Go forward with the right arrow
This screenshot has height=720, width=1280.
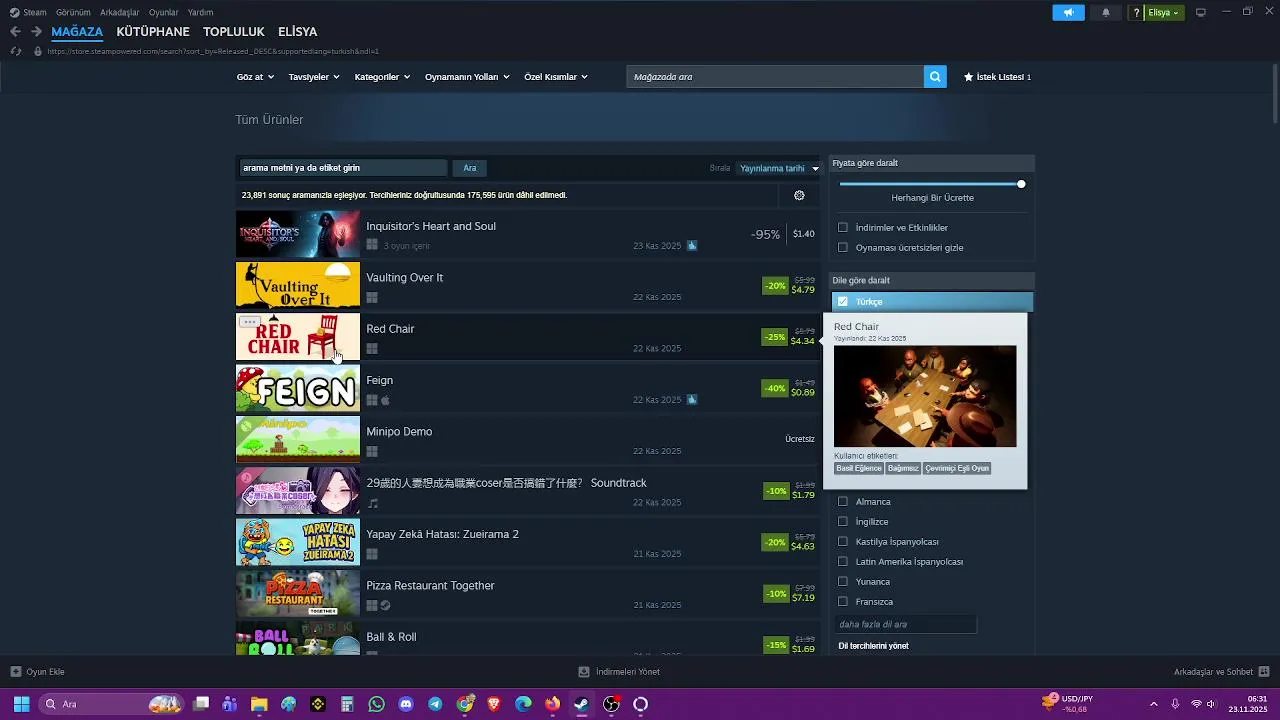36,32
